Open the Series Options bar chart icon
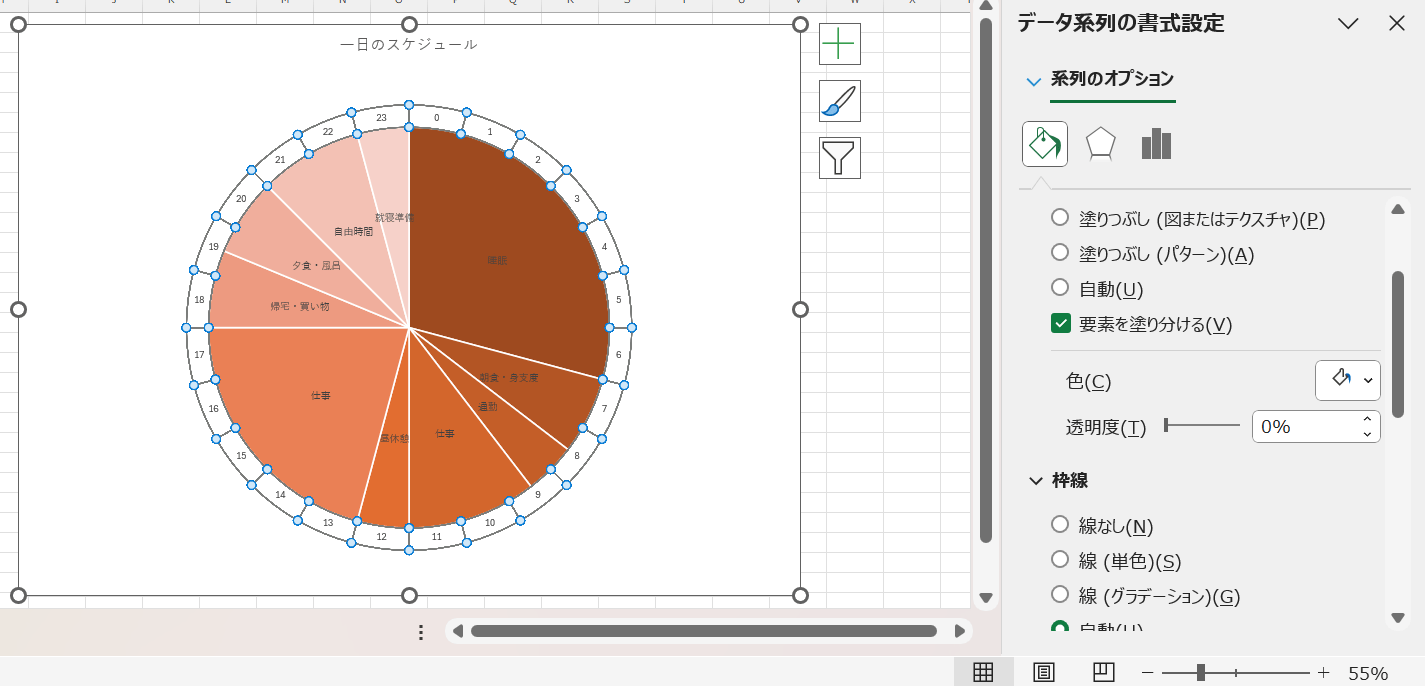The width and height of the screenshot is (1425, 686). click(x=1156, y=144)
